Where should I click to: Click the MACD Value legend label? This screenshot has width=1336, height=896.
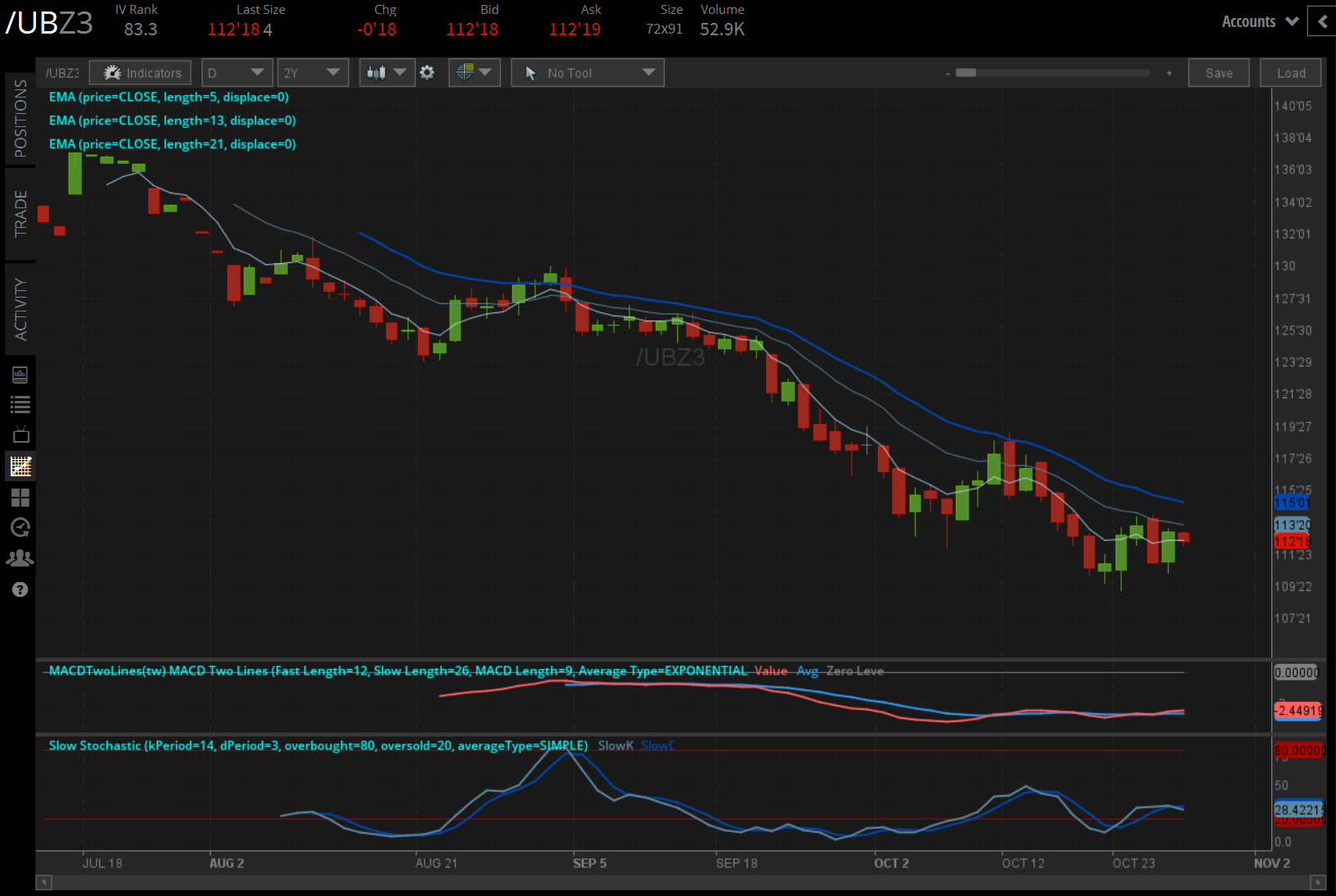pos(771,671)
